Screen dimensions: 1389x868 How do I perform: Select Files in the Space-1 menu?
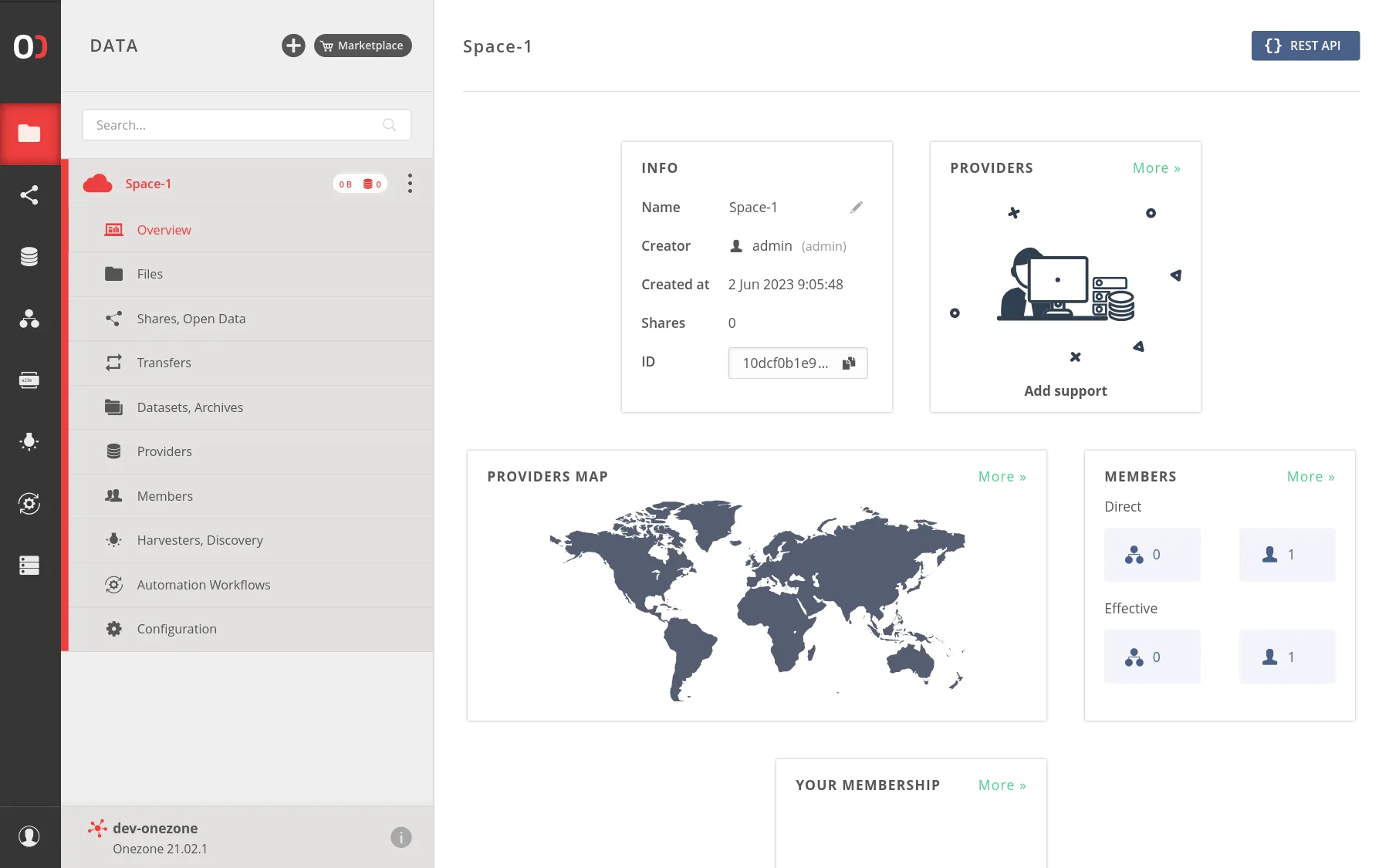[x=150, y=274]
